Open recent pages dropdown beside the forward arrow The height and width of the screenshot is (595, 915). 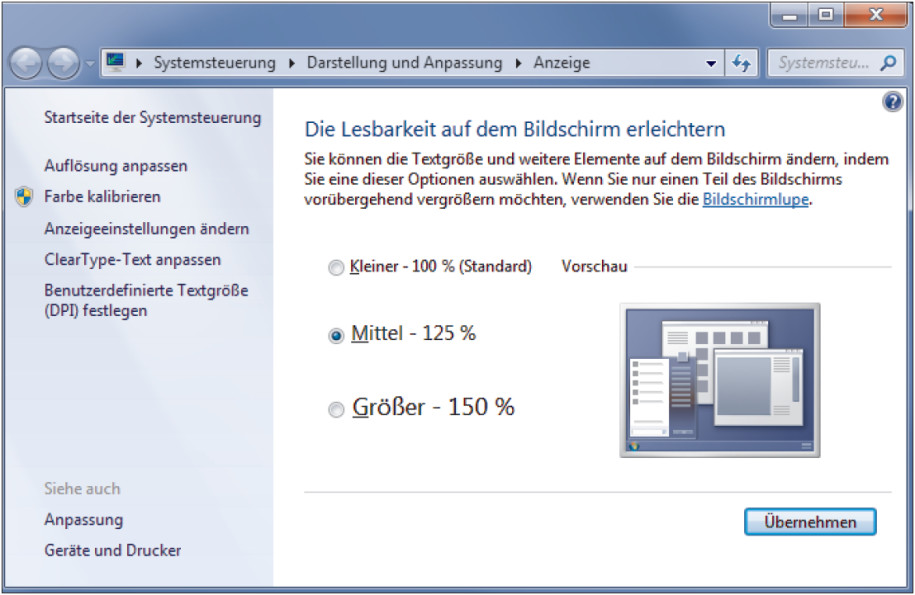(89, 64)
